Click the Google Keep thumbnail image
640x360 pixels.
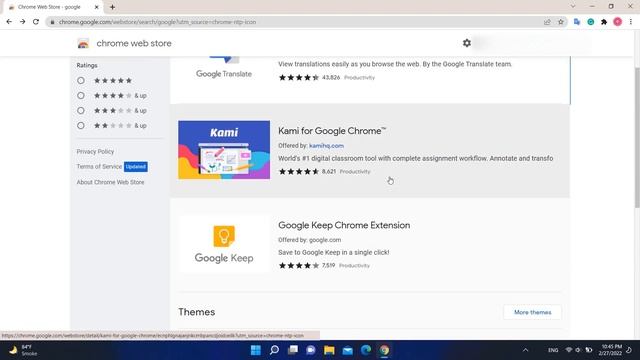(x=224, y=244)
